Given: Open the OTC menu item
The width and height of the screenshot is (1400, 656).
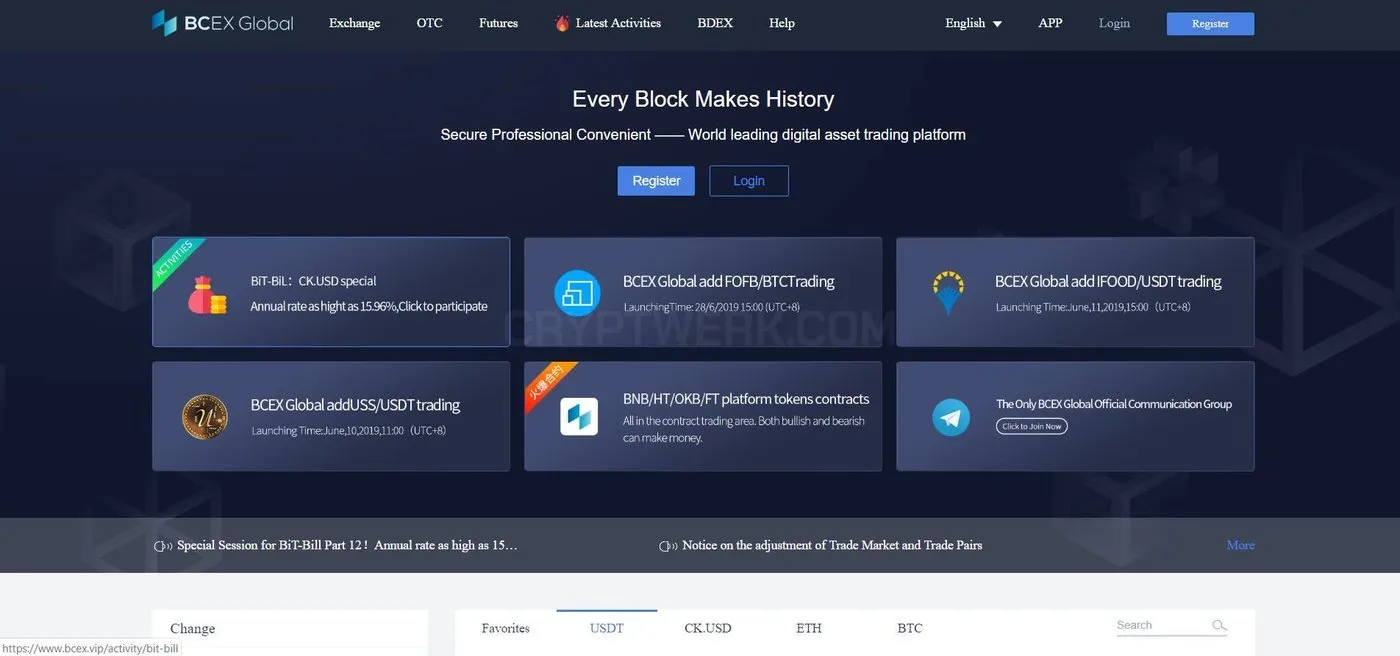Looking at the screenshot, I should coord(429,23).
